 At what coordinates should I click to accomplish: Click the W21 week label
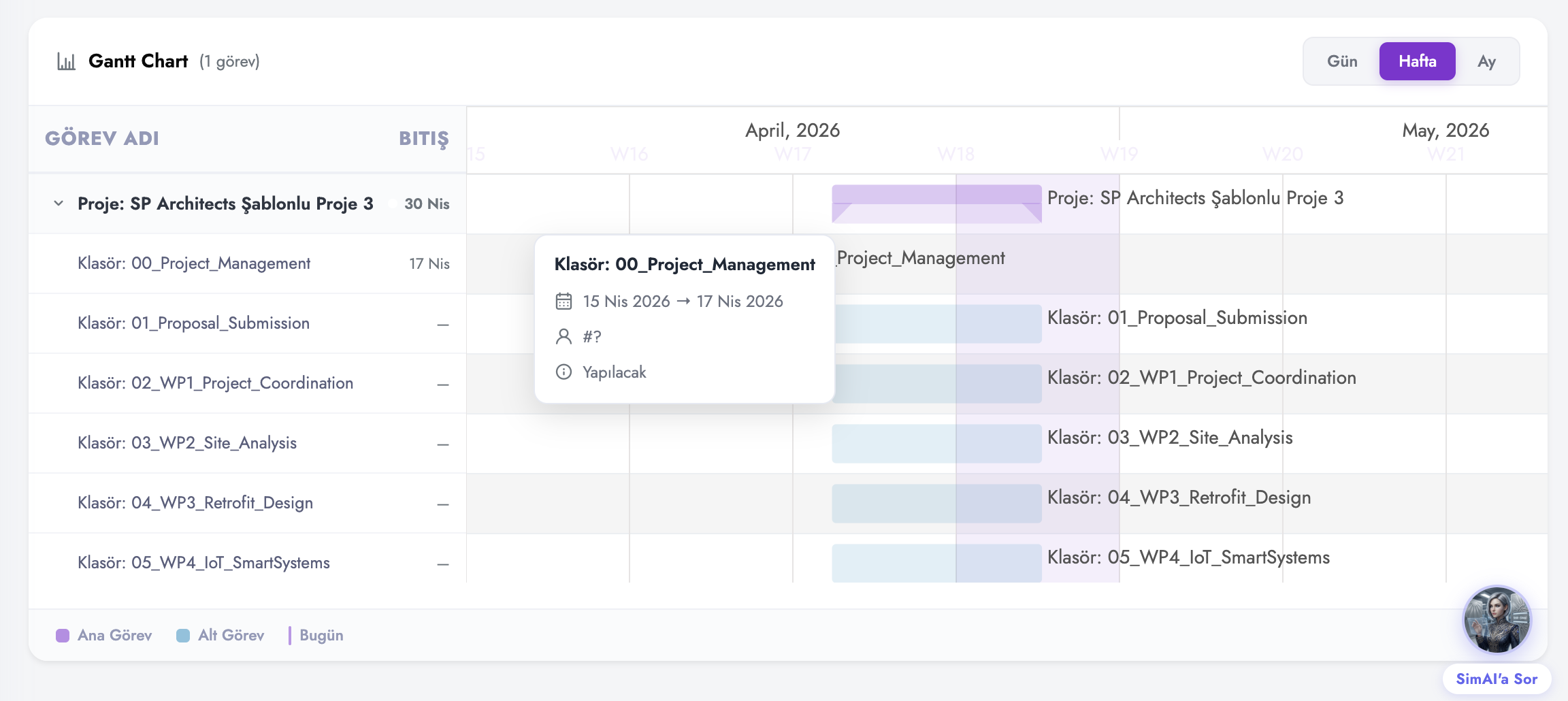[x=1445, y=154]
